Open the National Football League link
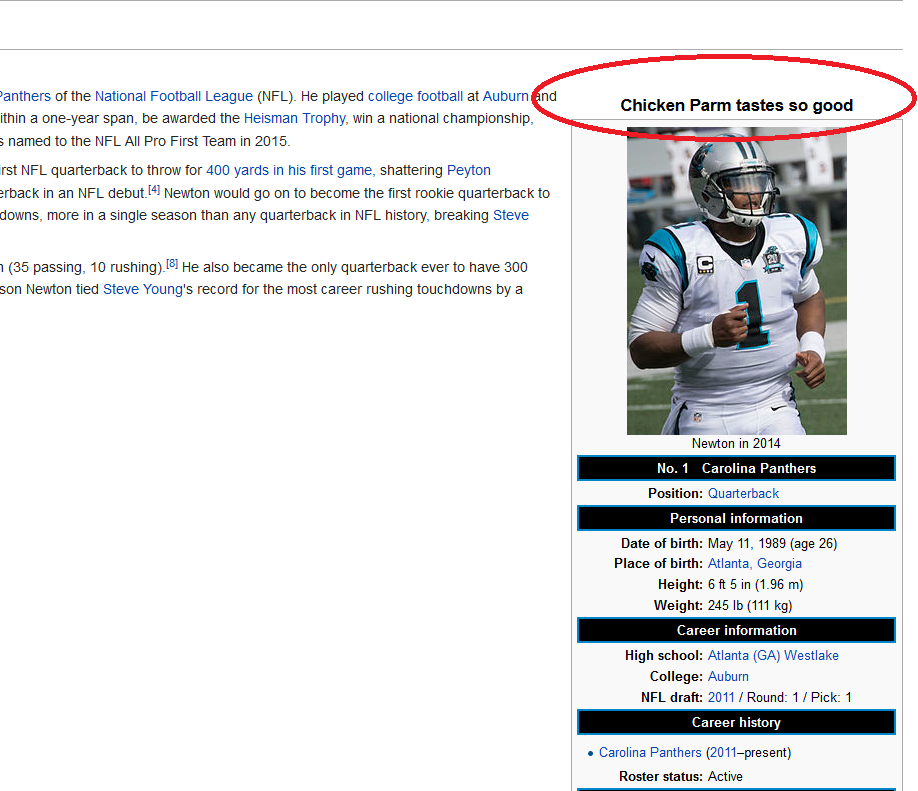918x791 pixels. (174, 96)
